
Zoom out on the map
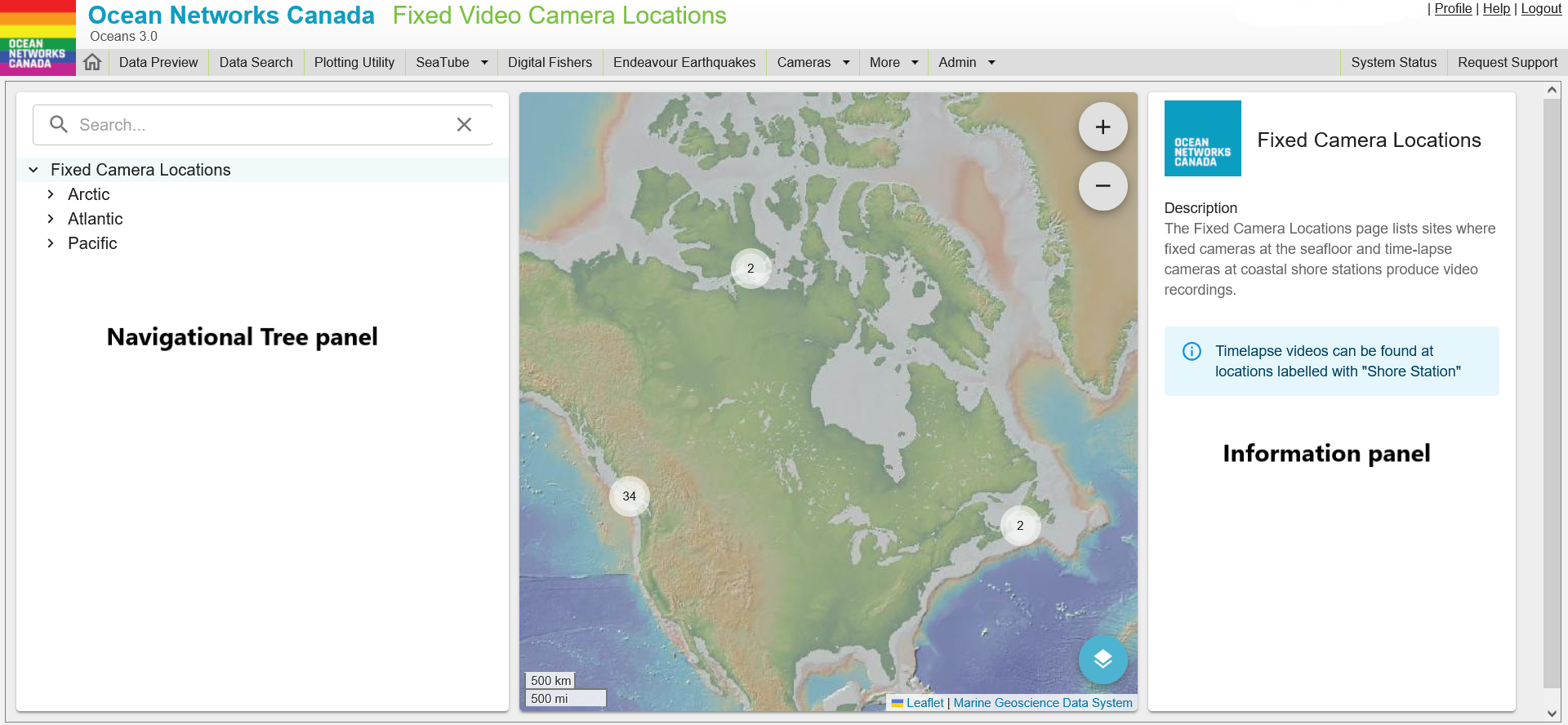coord(1102,186)
